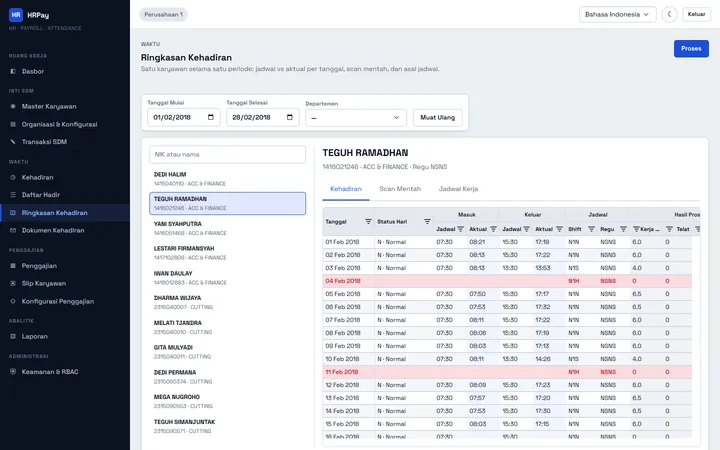Click the Dokumen Kehadiran sidebar icon
The width and height of the screenshot is (720, 450).
click(13, 231)
